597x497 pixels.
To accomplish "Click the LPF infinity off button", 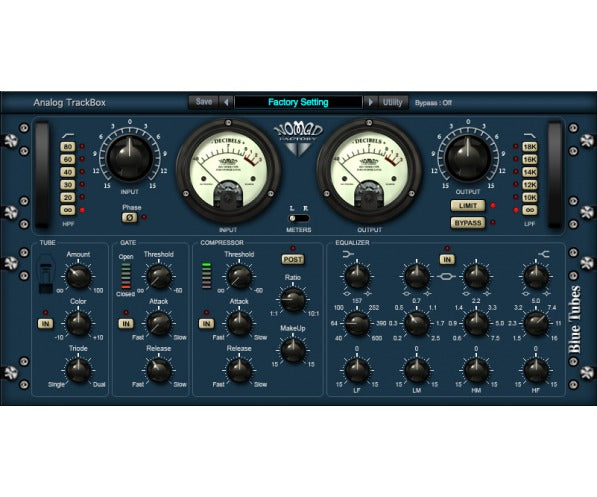I will tap(530, 210).
